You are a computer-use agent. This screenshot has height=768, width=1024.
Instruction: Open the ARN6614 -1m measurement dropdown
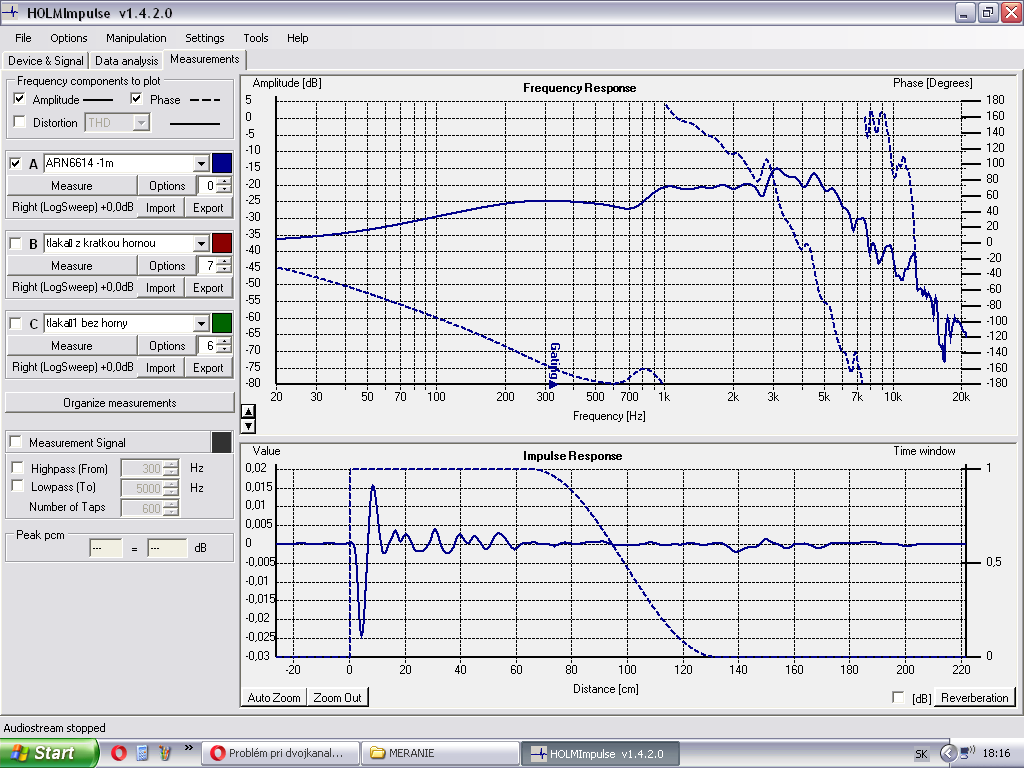click(200, 163)
